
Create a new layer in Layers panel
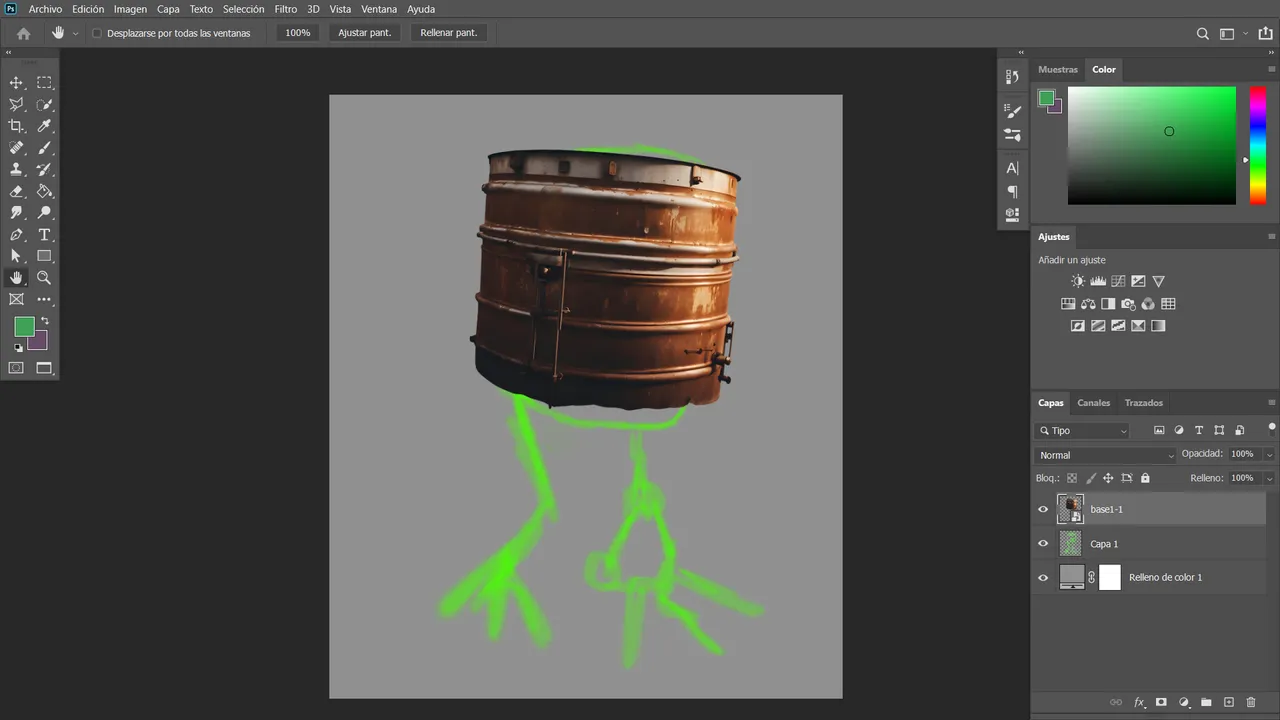[x=1229, y=702]
